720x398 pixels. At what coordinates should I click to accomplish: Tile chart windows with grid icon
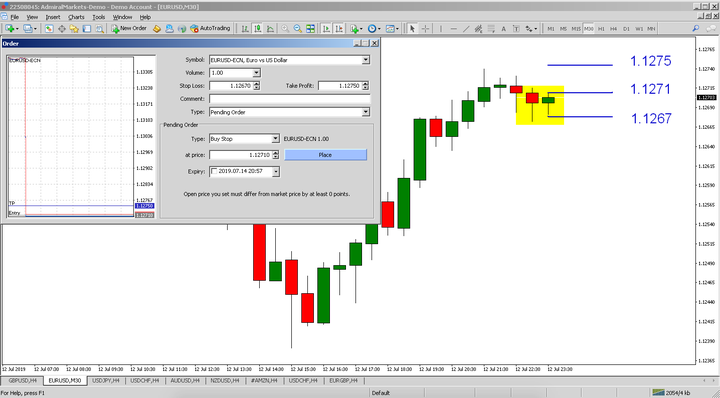310,28
